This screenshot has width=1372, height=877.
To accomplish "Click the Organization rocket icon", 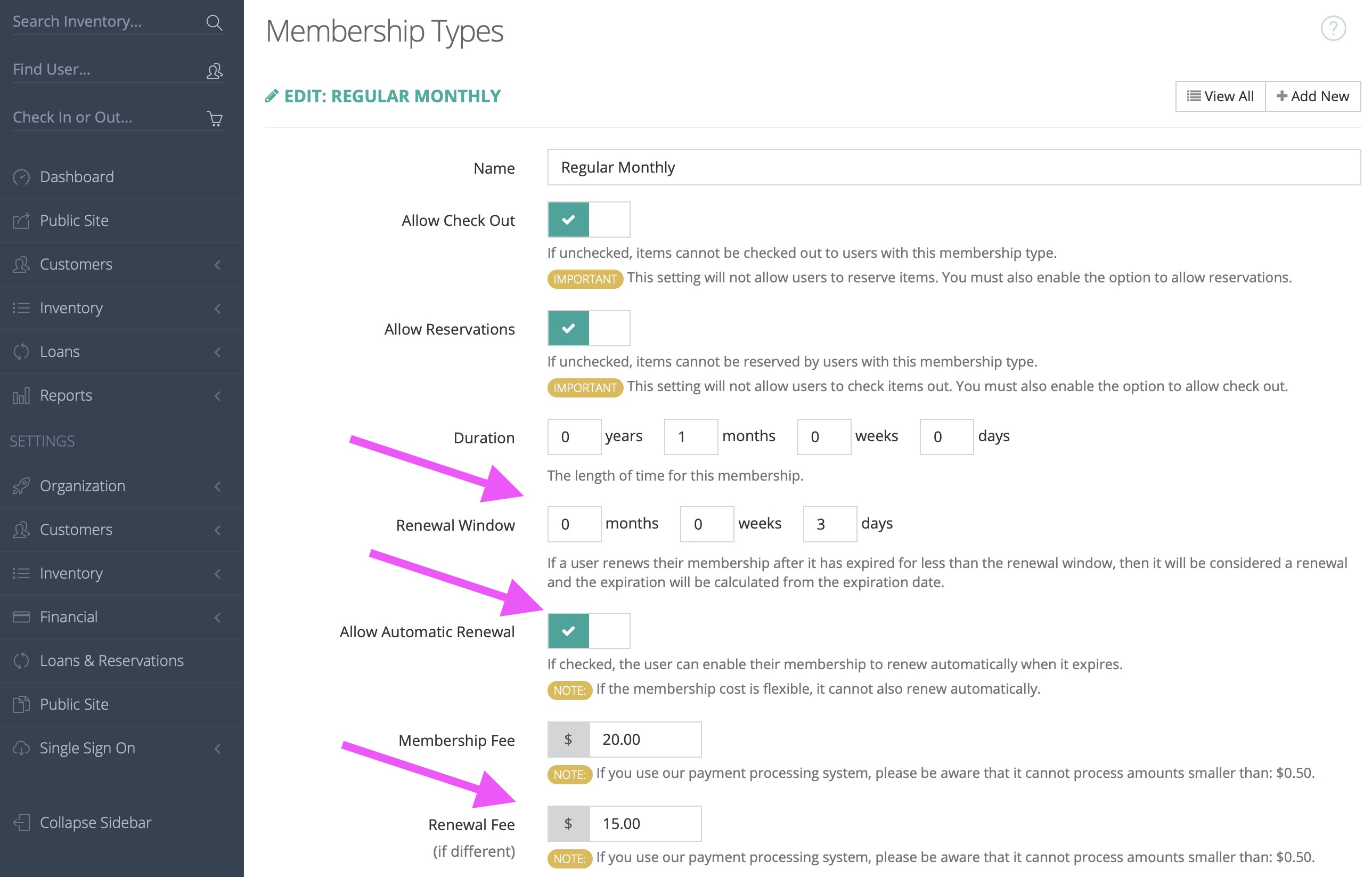I will 21,486.
